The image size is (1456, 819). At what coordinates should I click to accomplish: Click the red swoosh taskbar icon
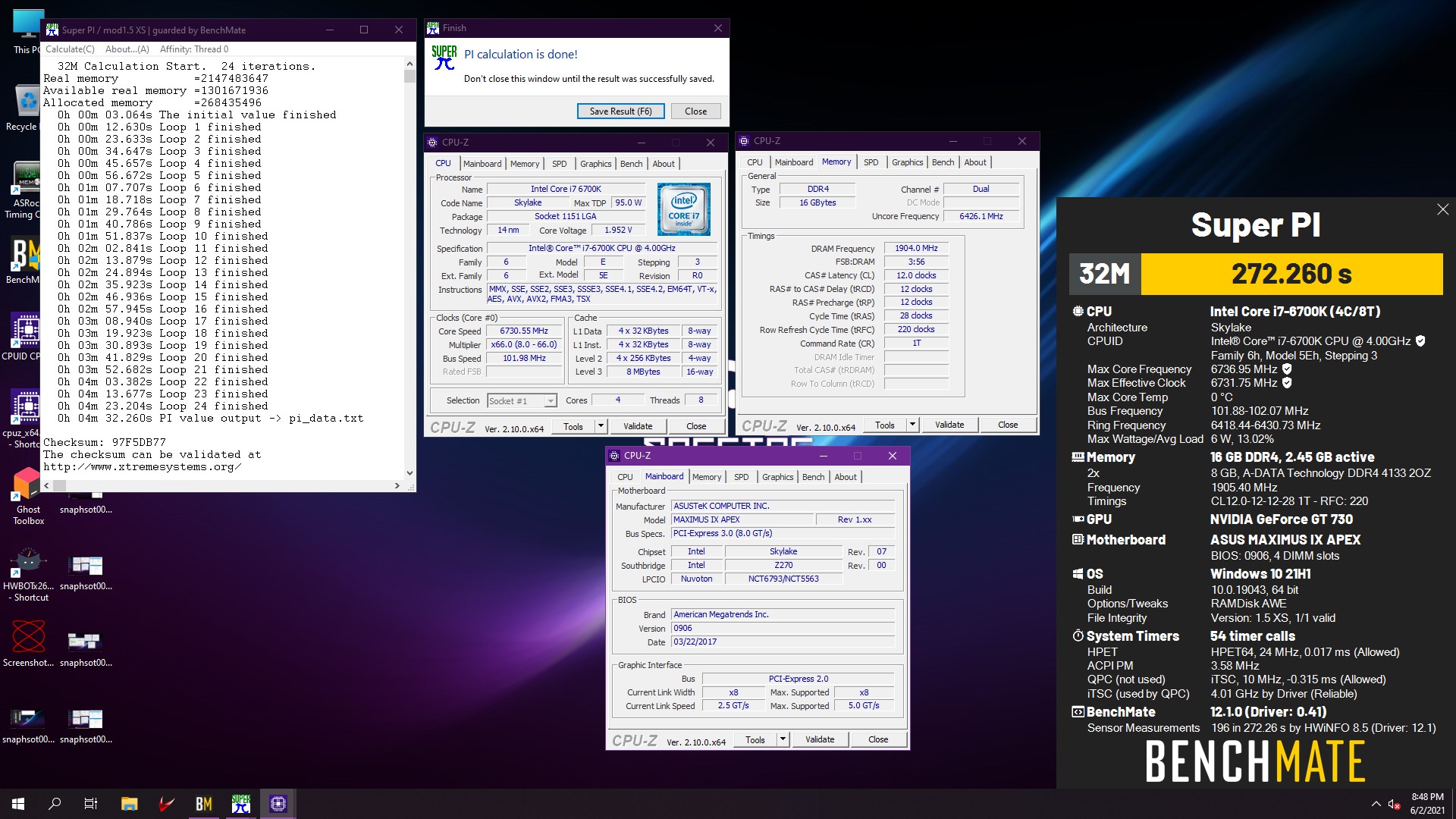[x=166, y=804]
